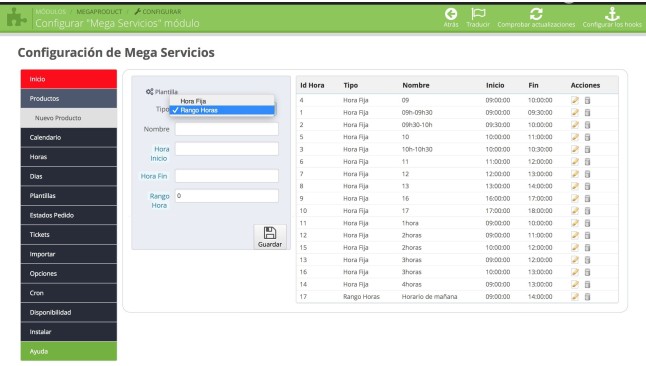Screen dimensions: 646x366
Task: Delete the 09h30-10h hour row
Action: 587,124
